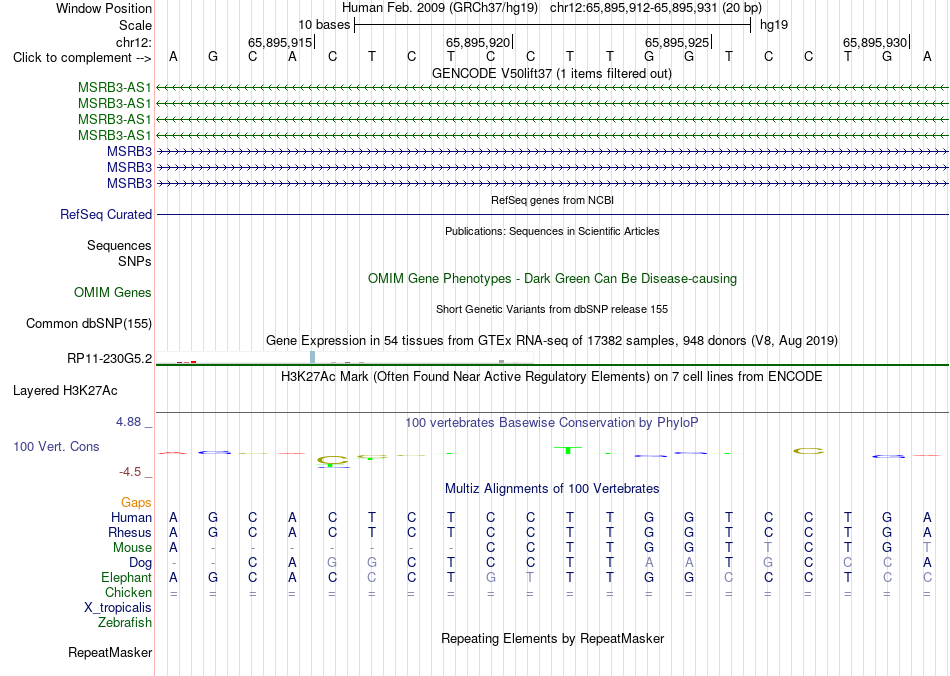Click the '10 bases' scale bar label
950x676 pixels.
click(324, 25)
